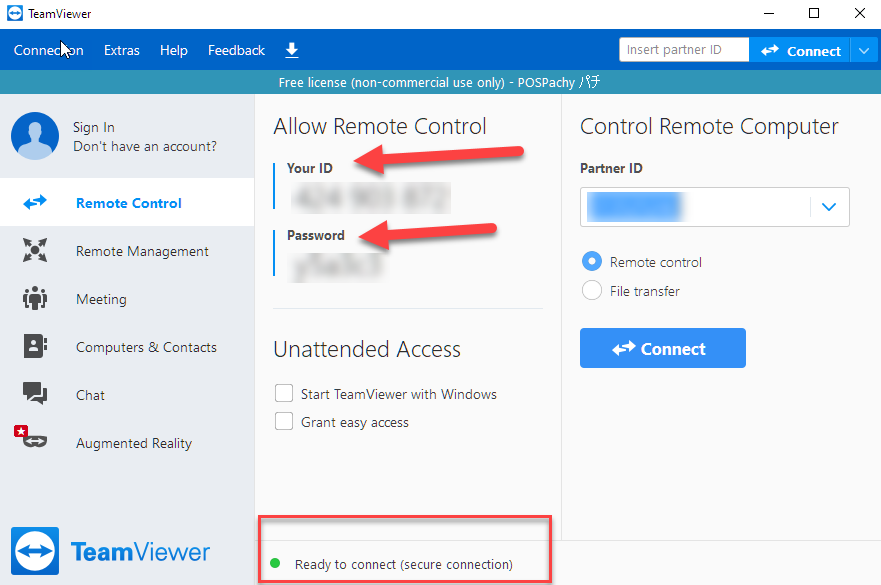Viewport: 881px width, 585px height.
Task: Click the Meeting people icon
Action: tap(35, 298)
